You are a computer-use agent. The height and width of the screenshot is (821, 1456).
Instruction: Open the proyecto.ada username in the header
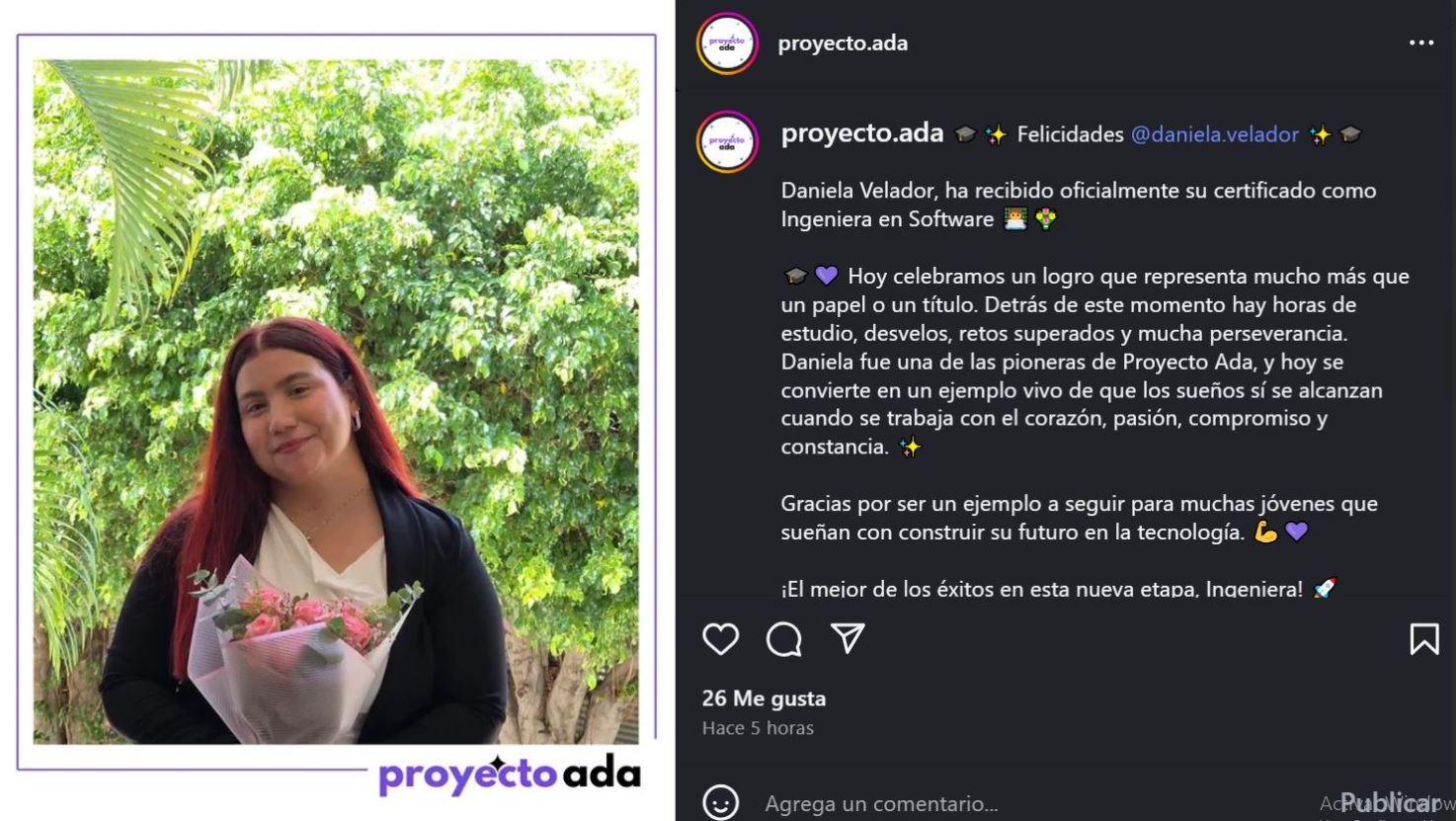843,43
